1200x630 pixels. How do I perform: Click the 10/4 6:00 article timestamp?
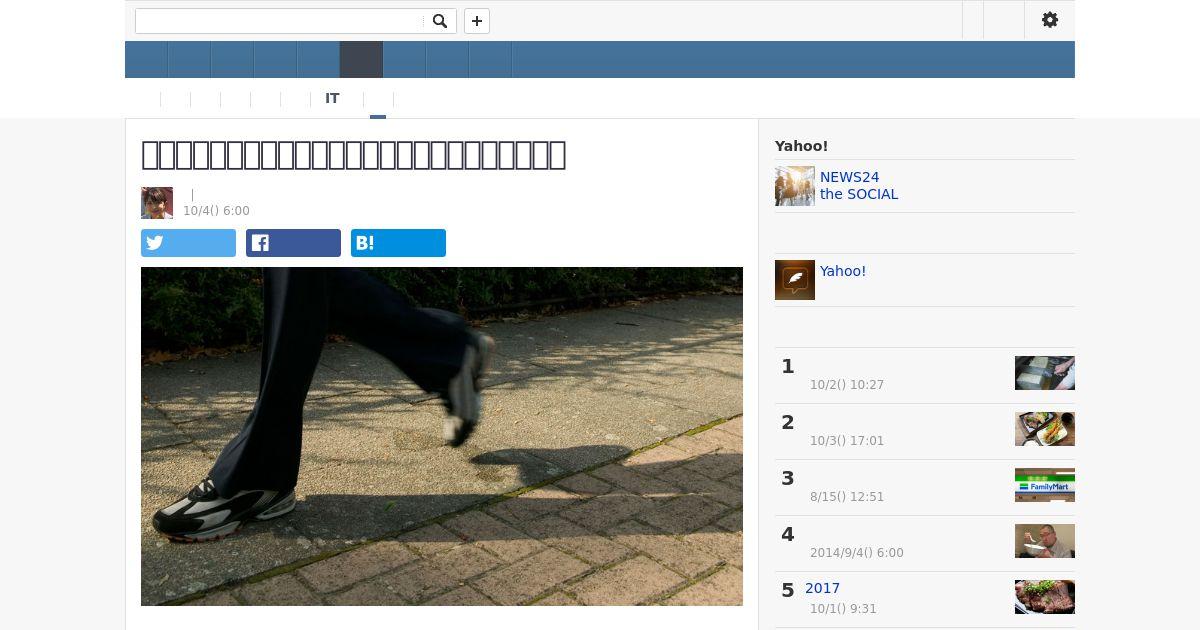(x=216, y=211)
